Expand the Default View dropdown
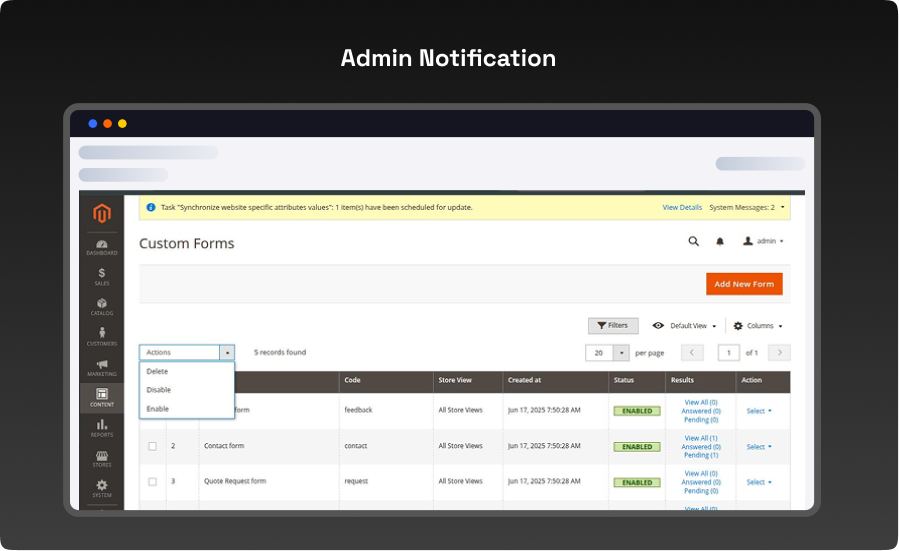Image resolution: width=899 pixels, height=551 pixels. [685, 326]
